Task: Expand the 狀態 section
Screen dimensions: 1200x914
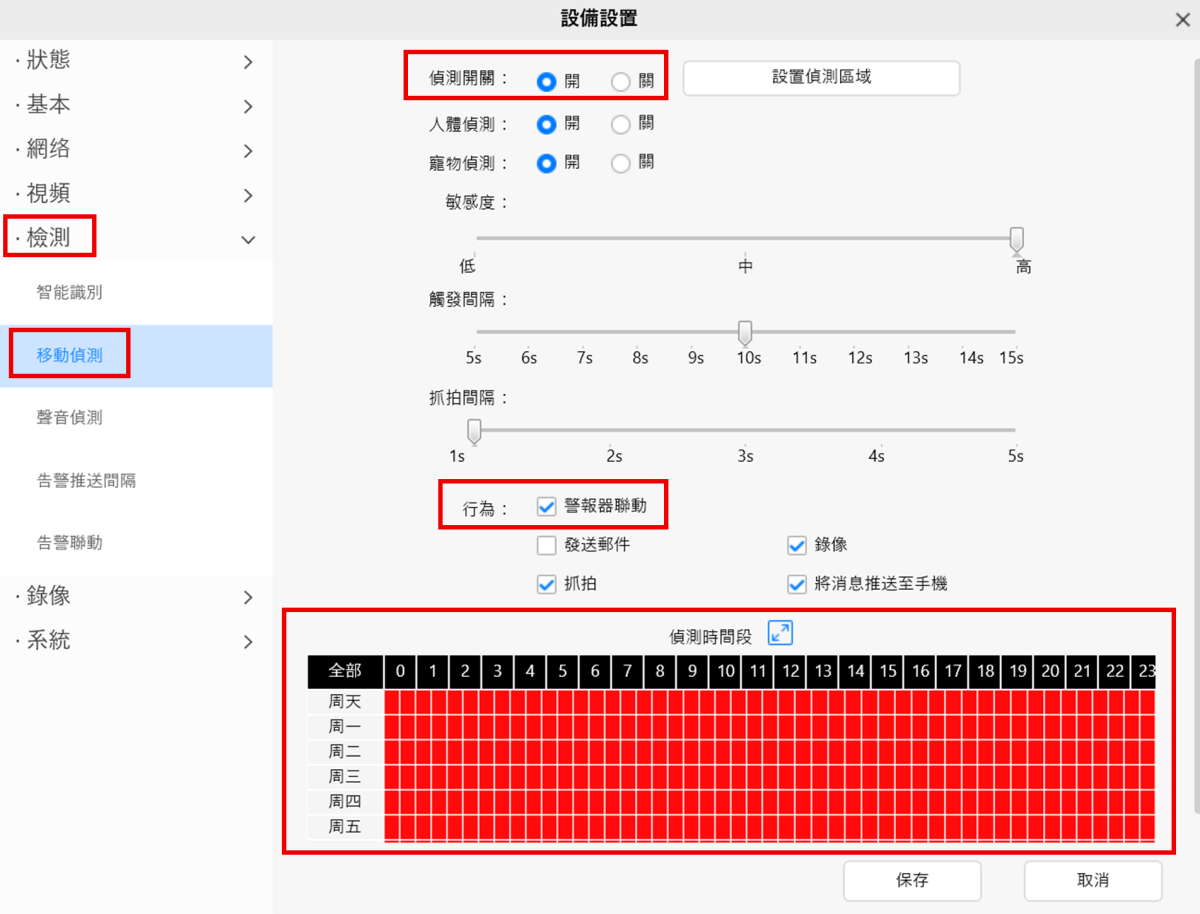Action: [x=135, y=61]
